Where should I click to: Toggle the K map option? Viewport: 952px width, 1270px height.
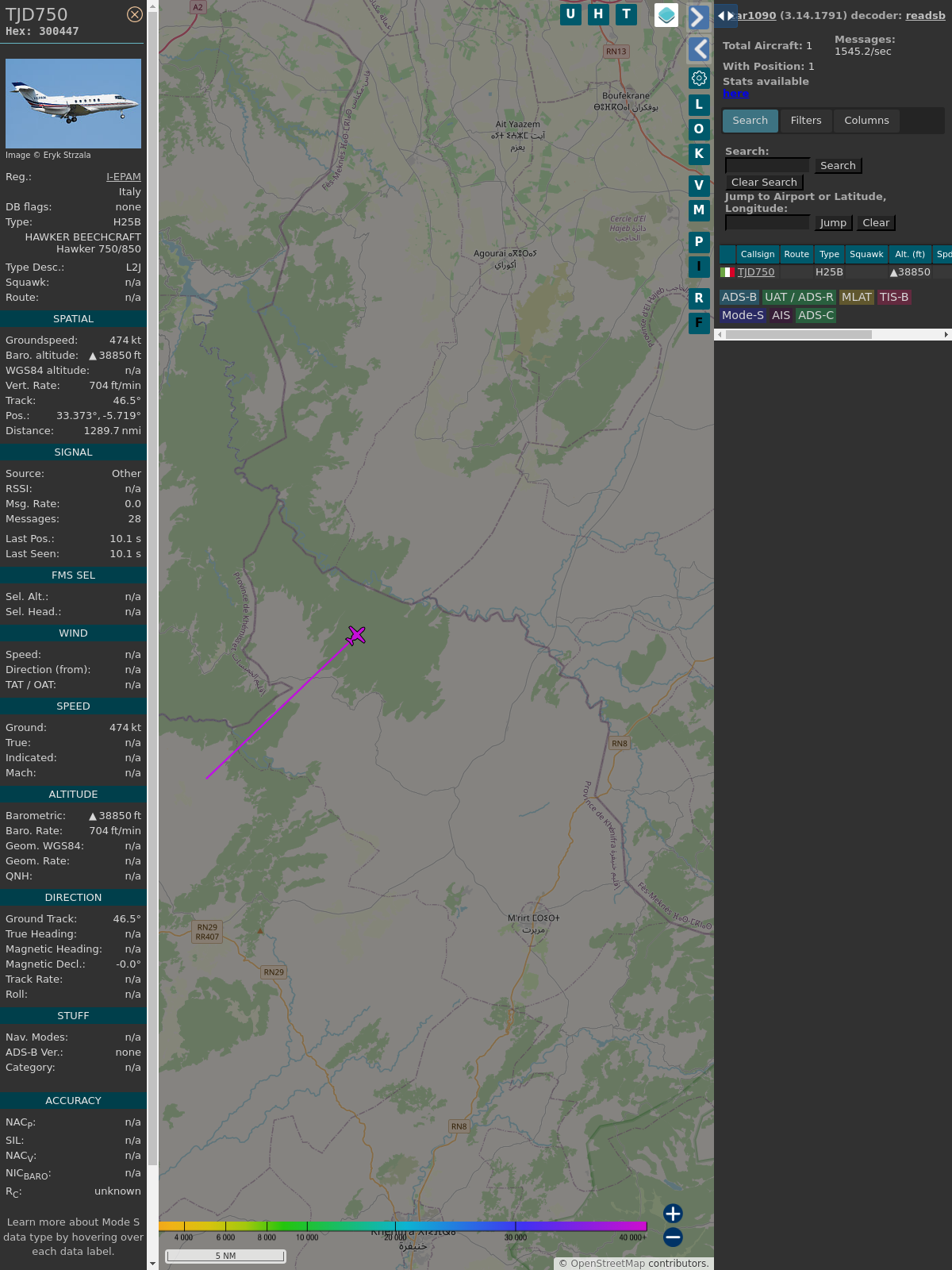point(699,154)
